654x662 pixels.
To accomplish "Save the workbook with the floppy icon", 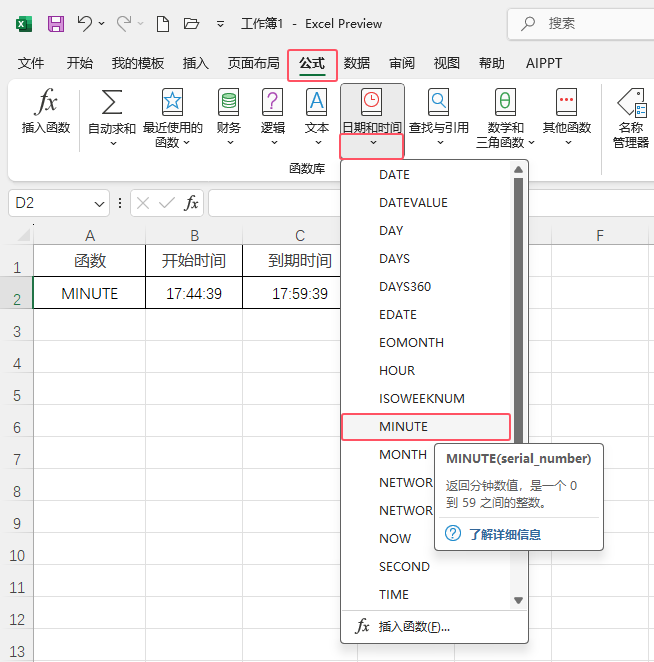I will point(56,24).
